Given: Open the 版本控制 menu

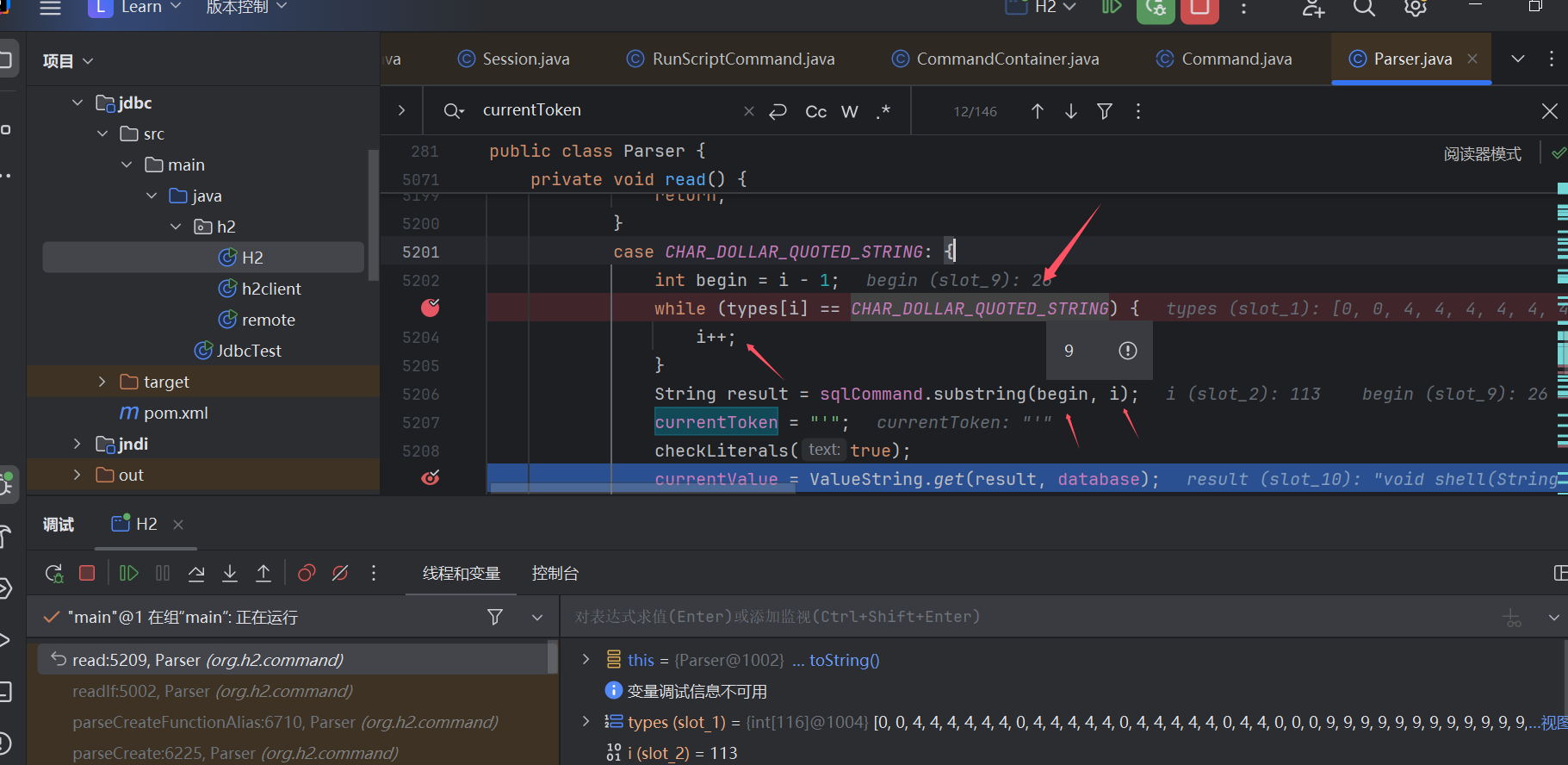Looking at the screenshot, I should tap(246, 8).
